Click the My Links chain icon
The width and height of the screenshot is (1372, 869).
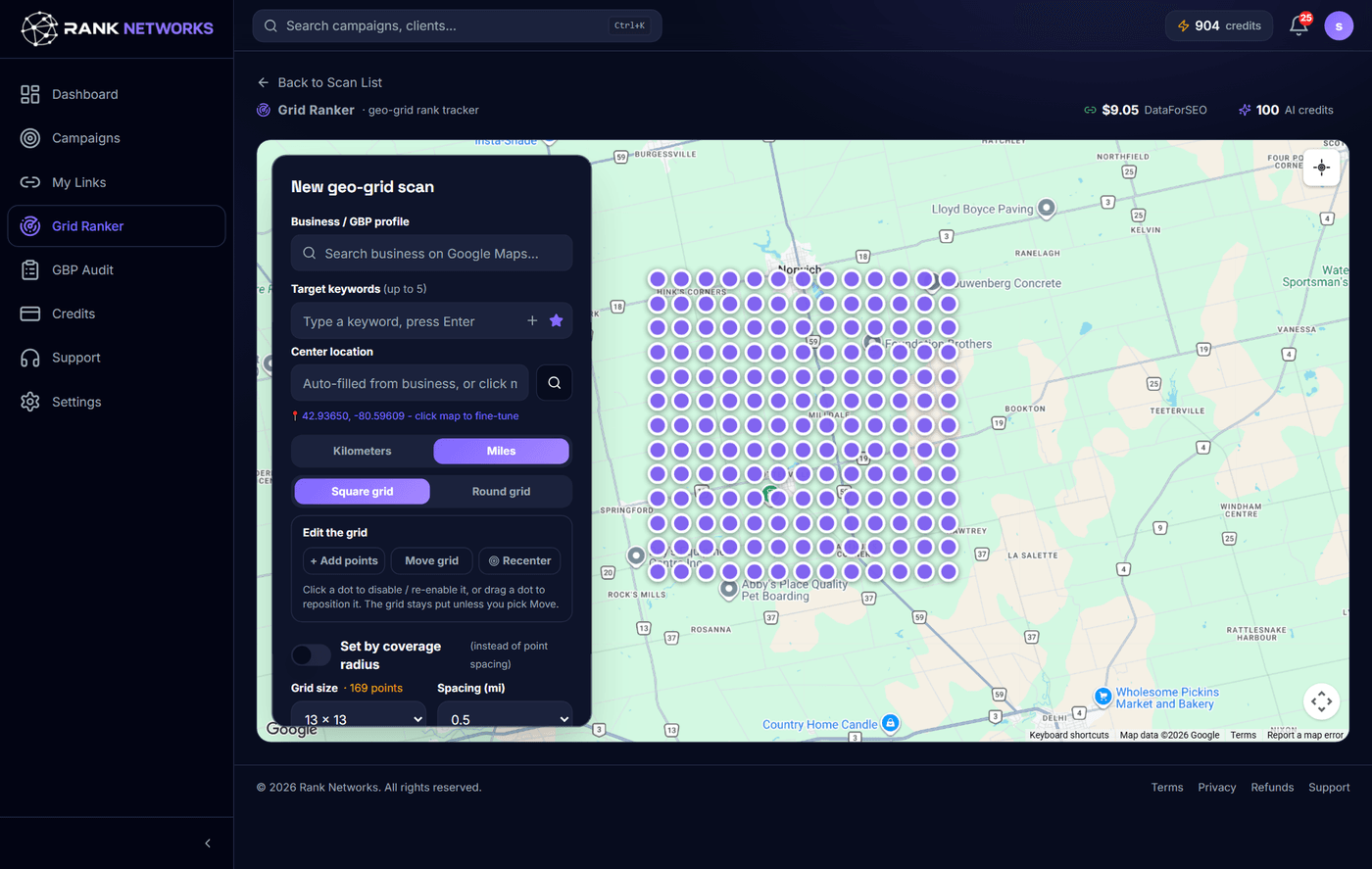coord(30,182)
